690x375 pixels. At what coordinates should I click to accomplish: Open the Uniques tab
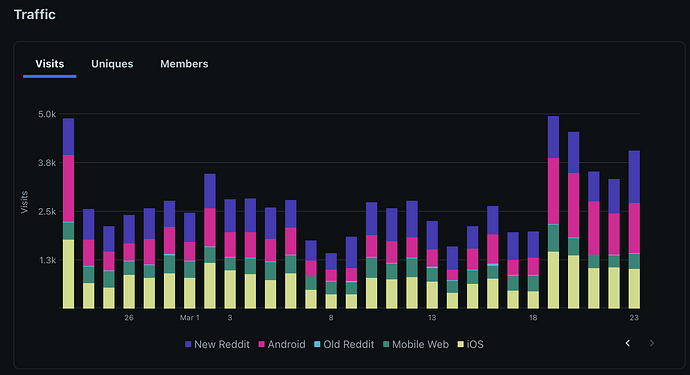112,64
